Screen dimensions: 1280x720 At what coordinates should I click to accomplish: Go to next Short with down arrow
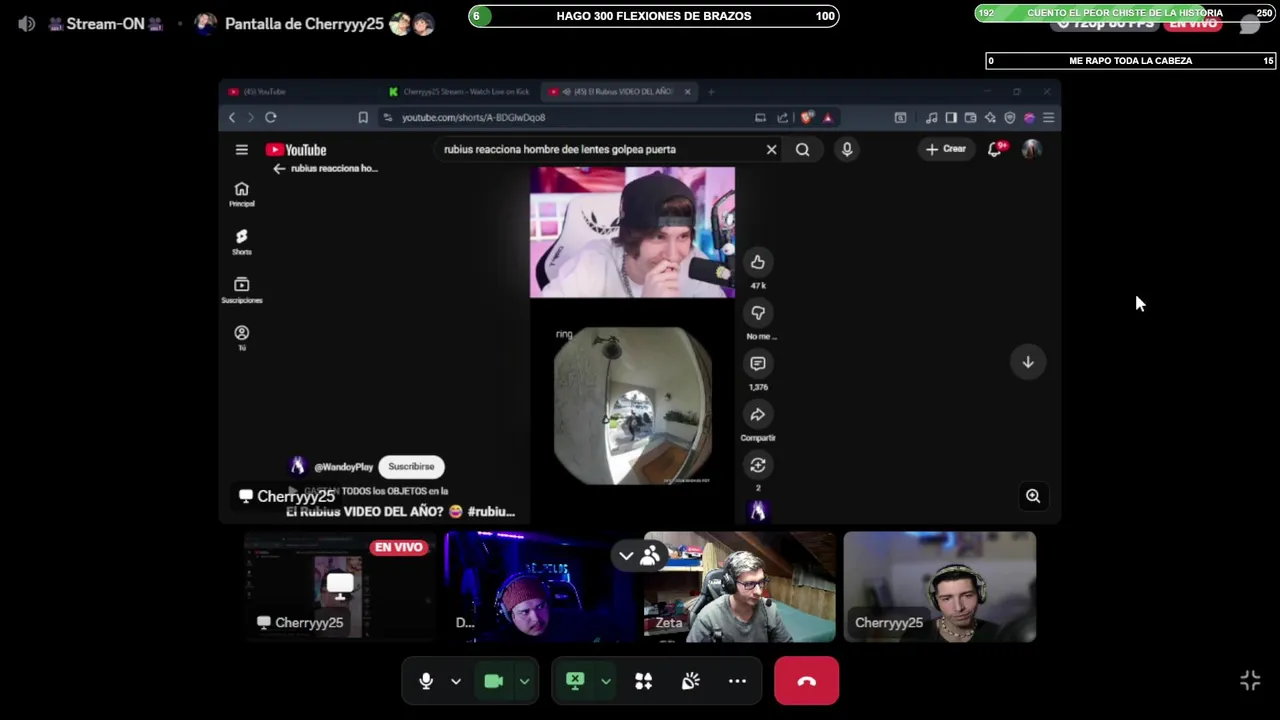[1028, 362]
